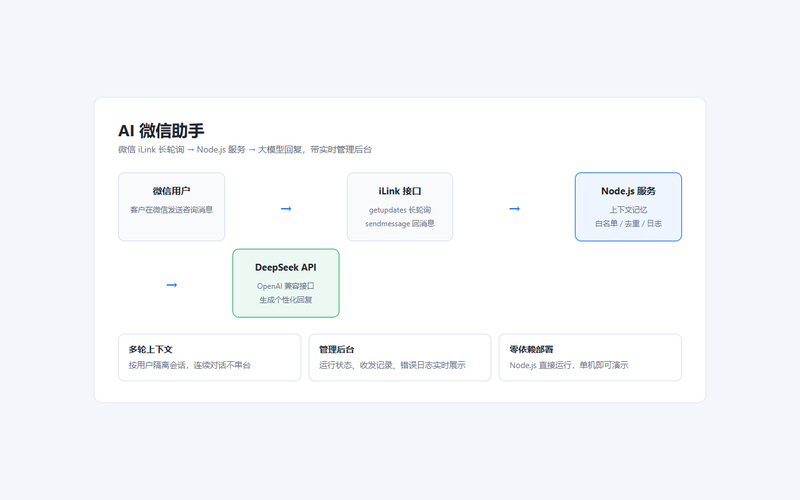The height and width of the screenshot is (500, 800).
Task: Click the 'AI 微信助手' page title
Action: point(161,131)
